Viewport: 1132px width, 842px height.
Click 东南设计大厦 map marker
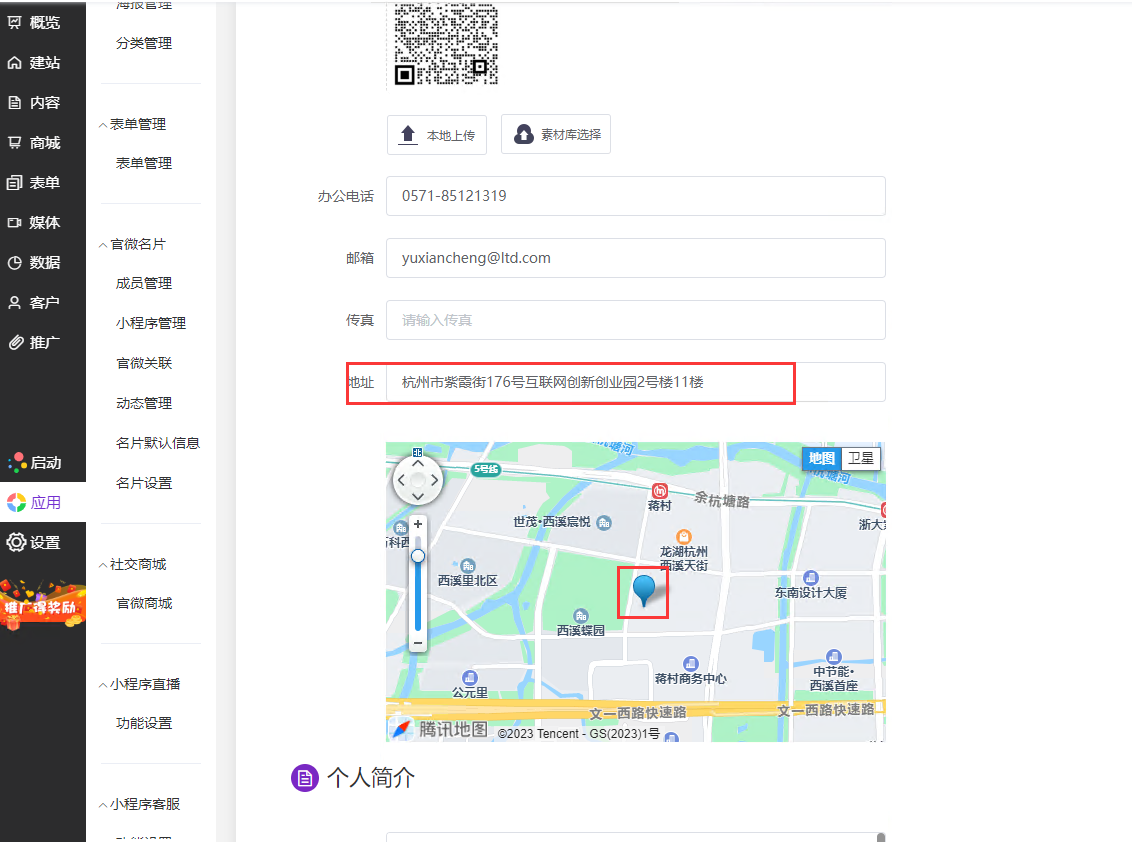click(x=811, y=578)
